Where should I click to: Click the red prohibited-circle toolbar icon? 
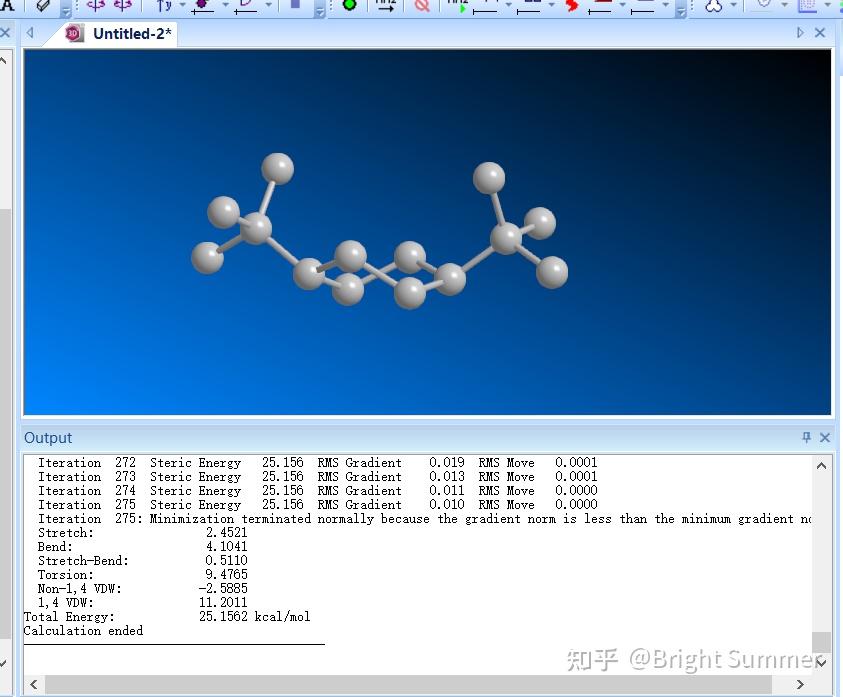(x=422, y=5)
